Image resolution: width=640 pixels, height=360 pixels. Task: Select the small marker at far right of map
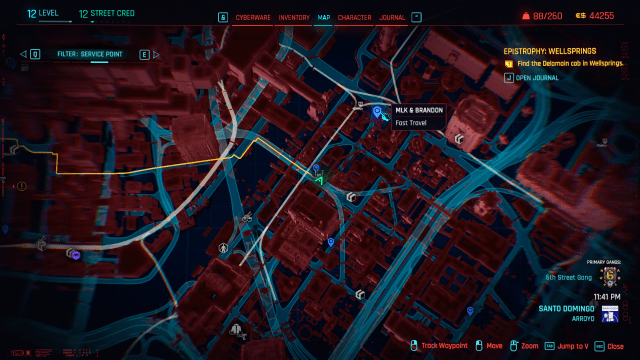click(x=604, y=143)
